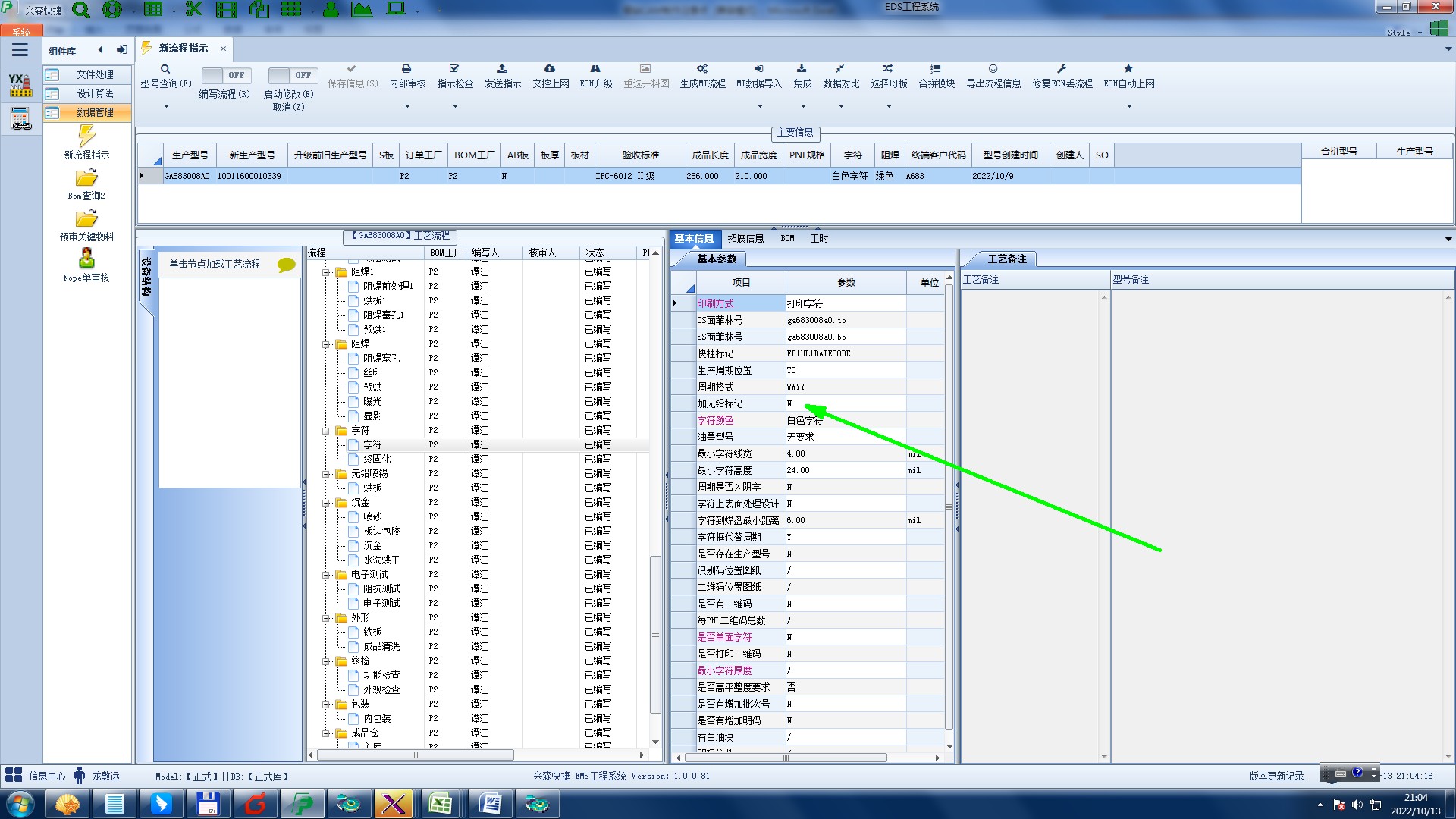Collapse the 电子测试 tree folder
The image size is (1456, 819).
(326, 574)
